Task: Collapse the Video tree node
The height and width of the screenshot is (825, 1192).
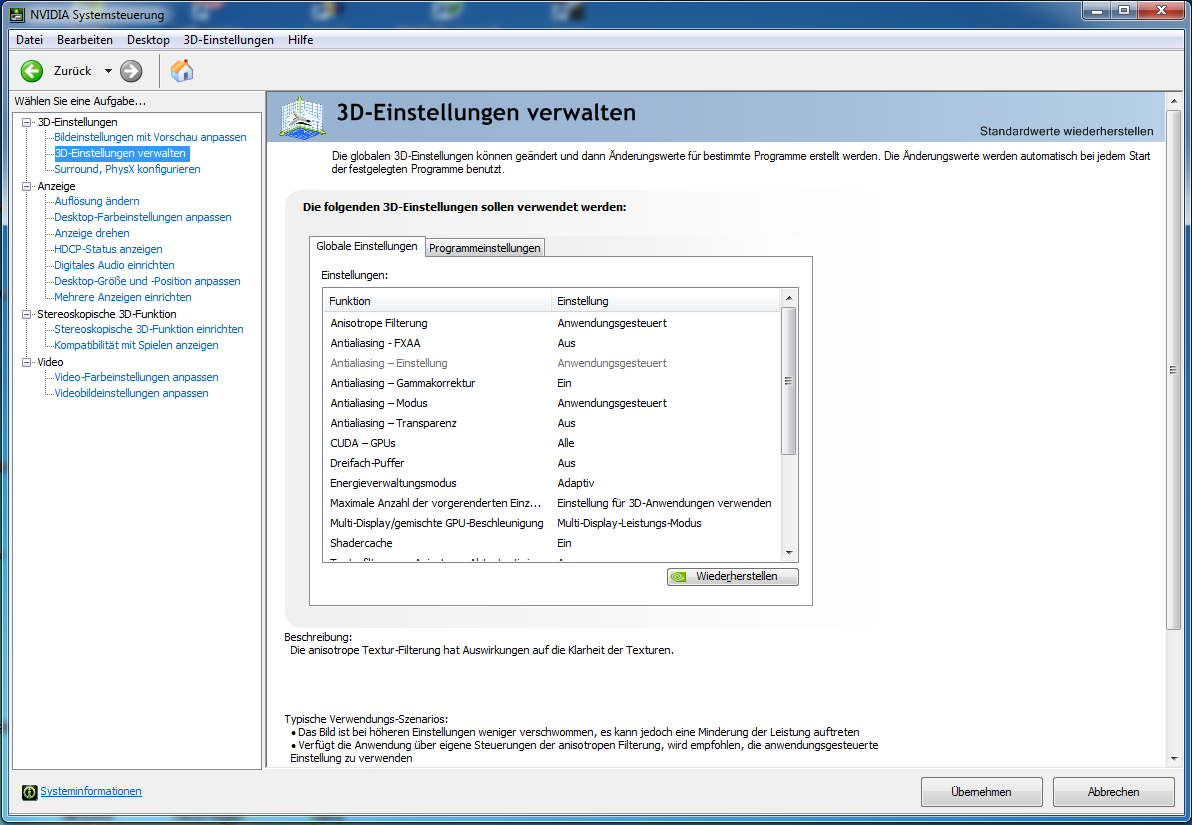Action: 27,363
